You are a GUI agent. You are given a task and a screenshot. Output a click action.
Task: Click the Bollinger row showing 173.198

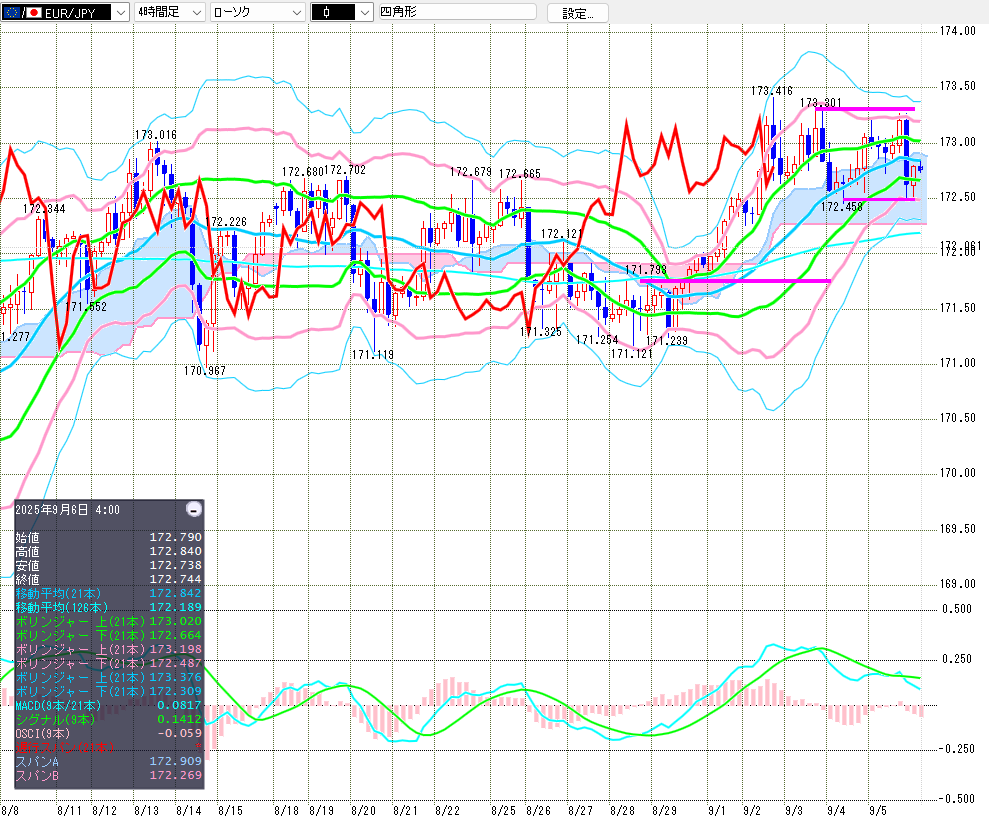point(108,649)
